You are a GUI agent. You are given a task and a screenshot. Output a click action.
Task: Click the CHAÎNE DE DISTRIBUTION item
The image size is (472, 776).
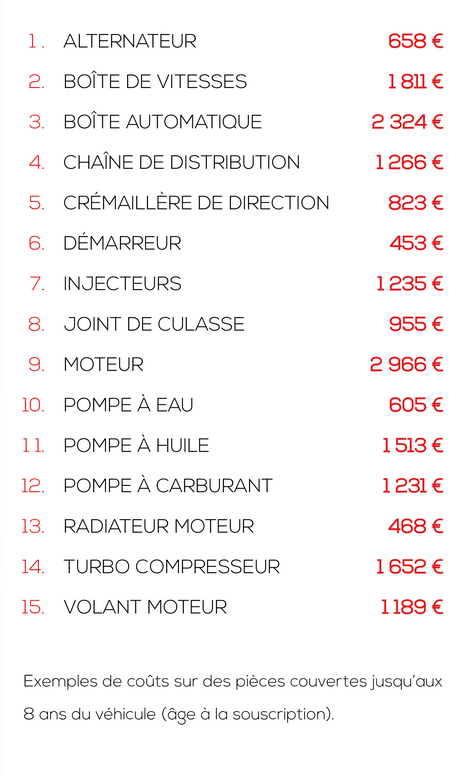click(x=182, y=162)
